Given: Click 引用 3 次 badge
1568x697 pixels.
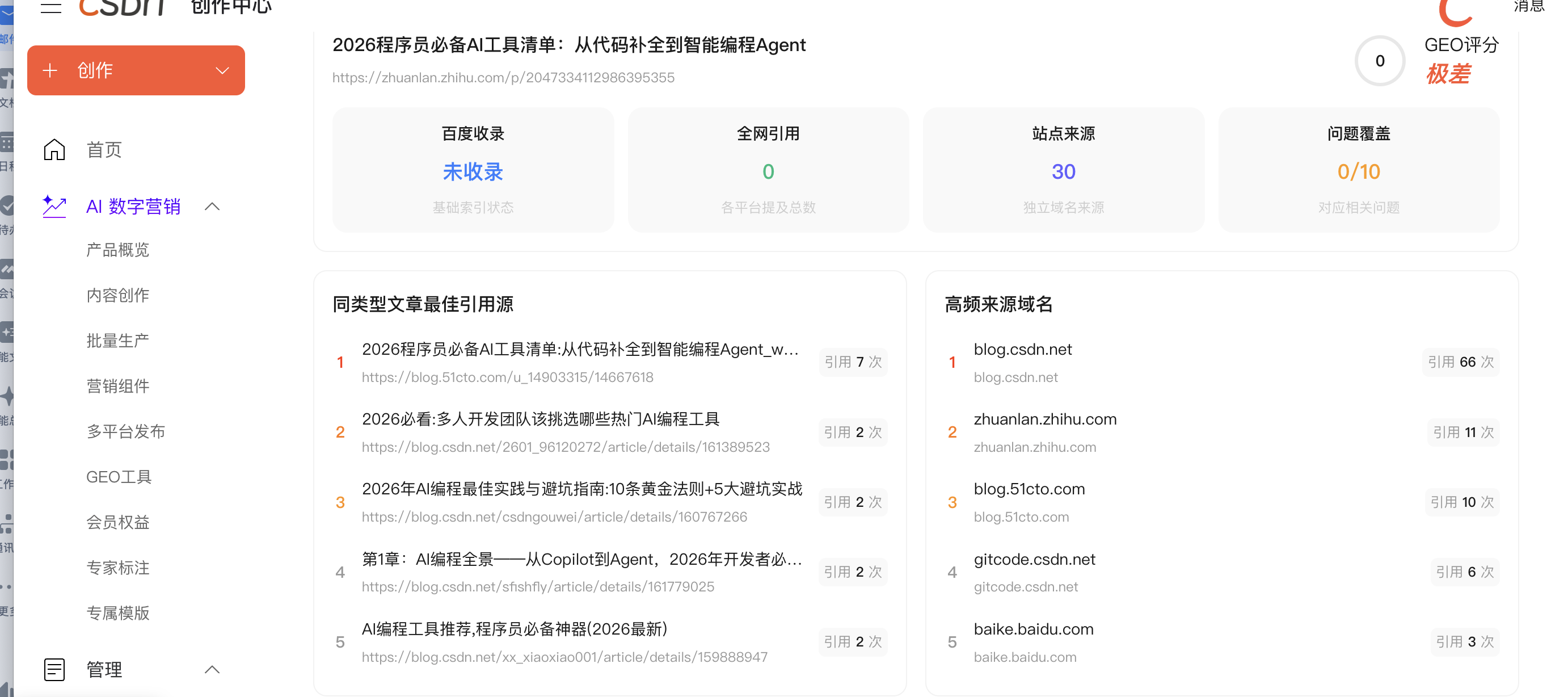Looking at the screenshot, I should [1465, 641].
